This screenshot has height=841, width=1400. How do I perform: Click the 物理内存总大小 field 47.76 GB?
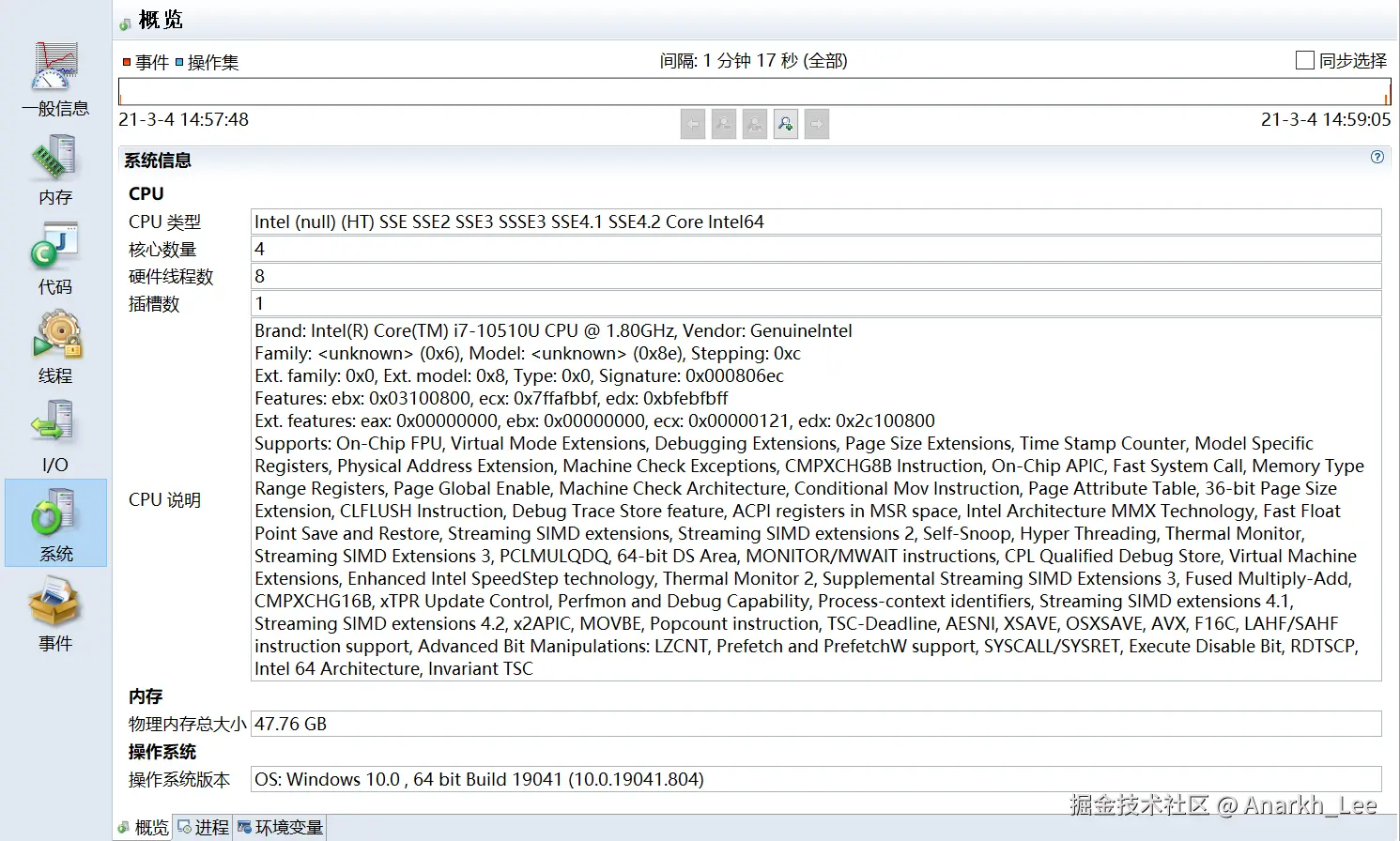[816, 724]
